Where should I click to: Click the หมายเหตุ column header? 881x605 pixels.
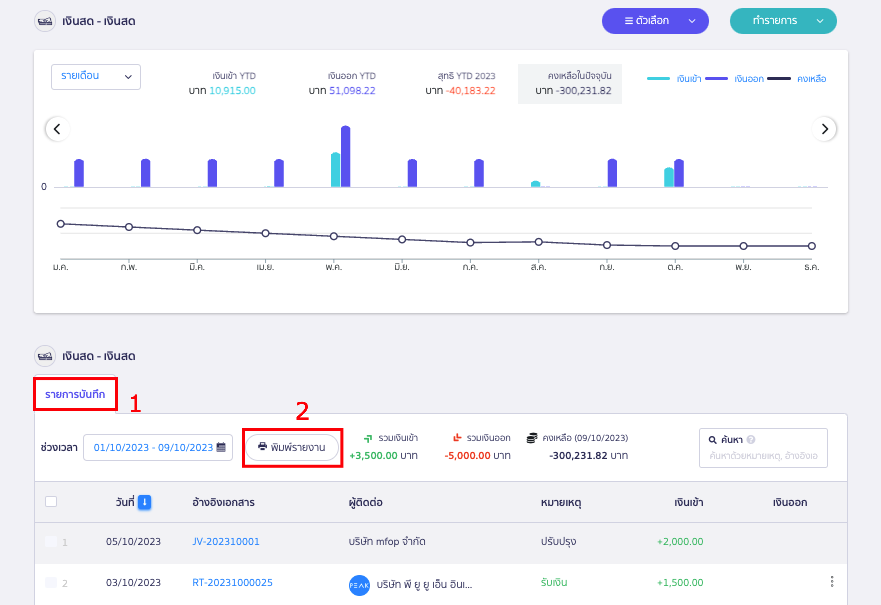click(561, 502)
